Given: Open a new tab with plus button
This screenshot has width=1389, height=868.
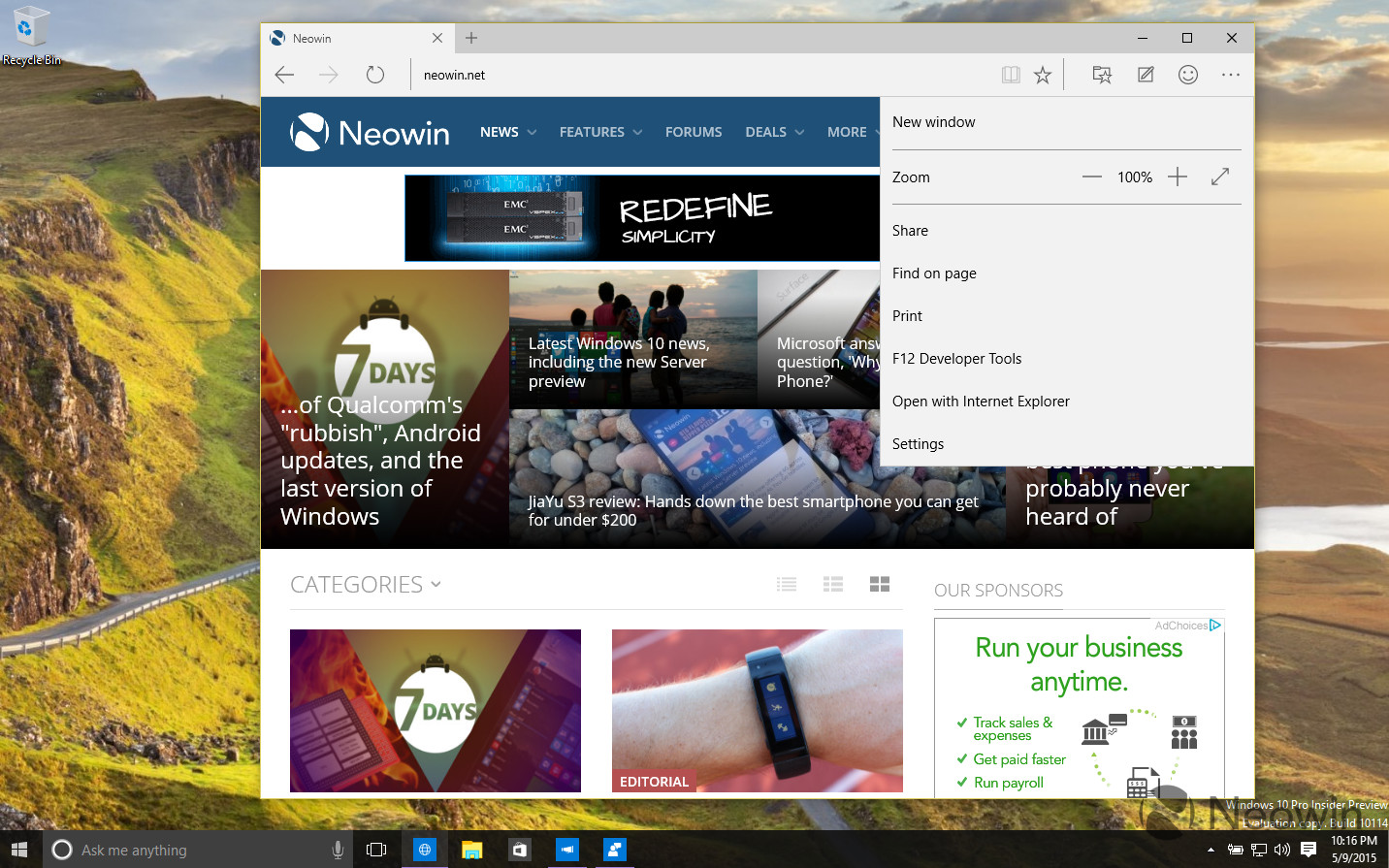Looking at the screenshot, I should 471,38.
